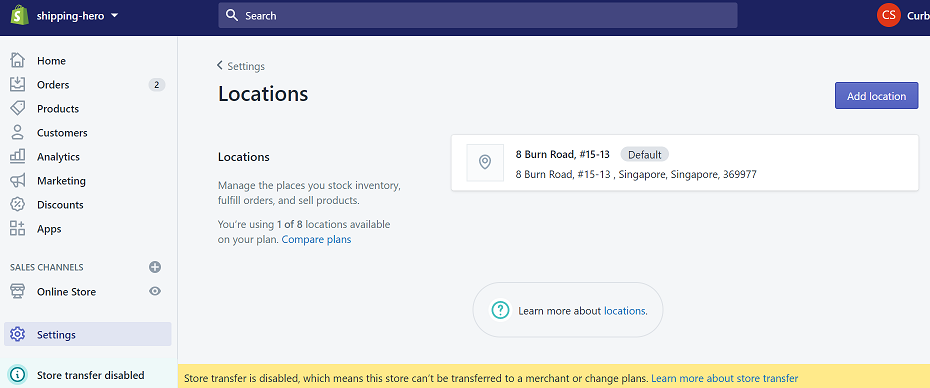Click the location pin icon thumbnail
The image size is (930, 388).
[x=485, y=162]
